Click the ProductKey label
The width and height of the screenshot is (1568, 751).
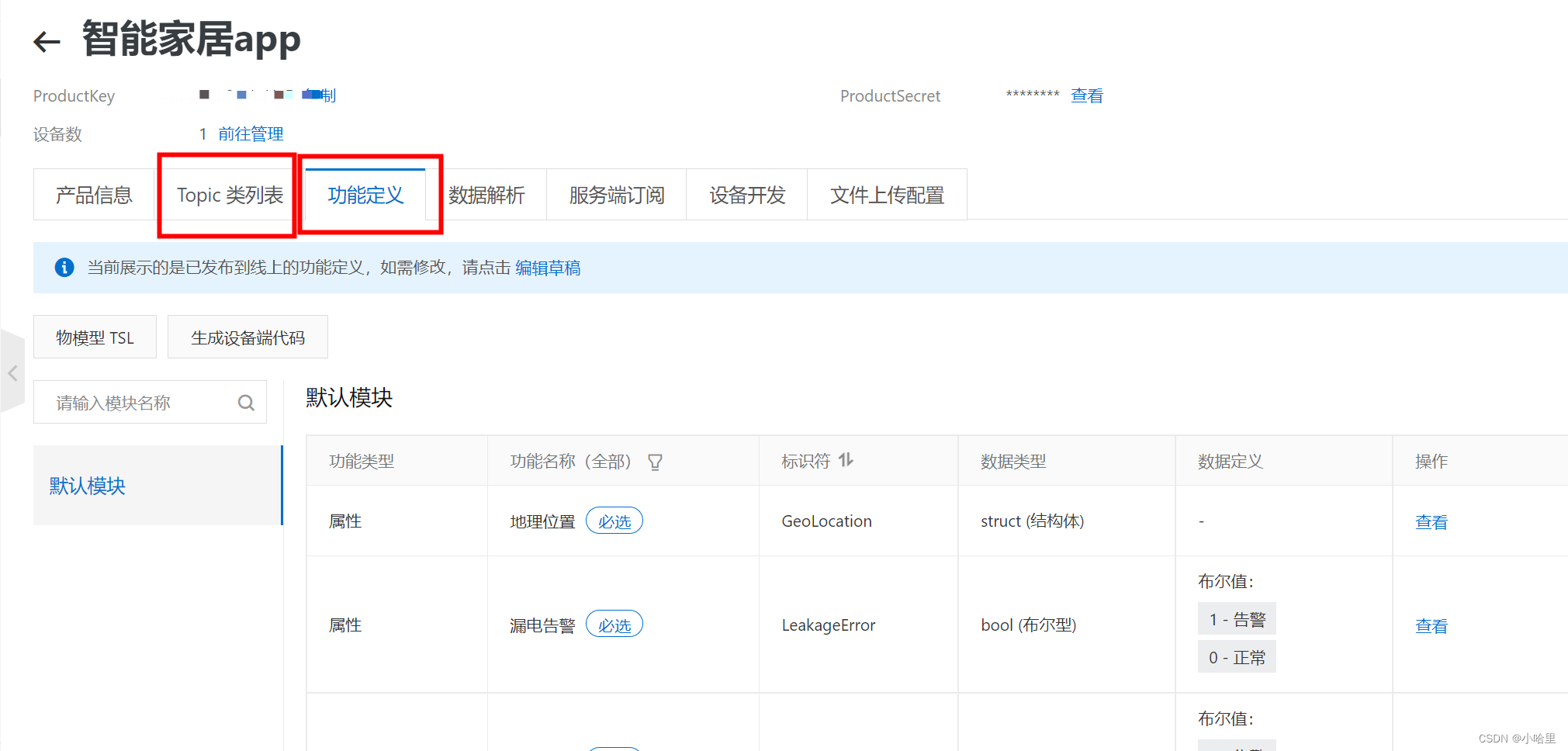74,96
